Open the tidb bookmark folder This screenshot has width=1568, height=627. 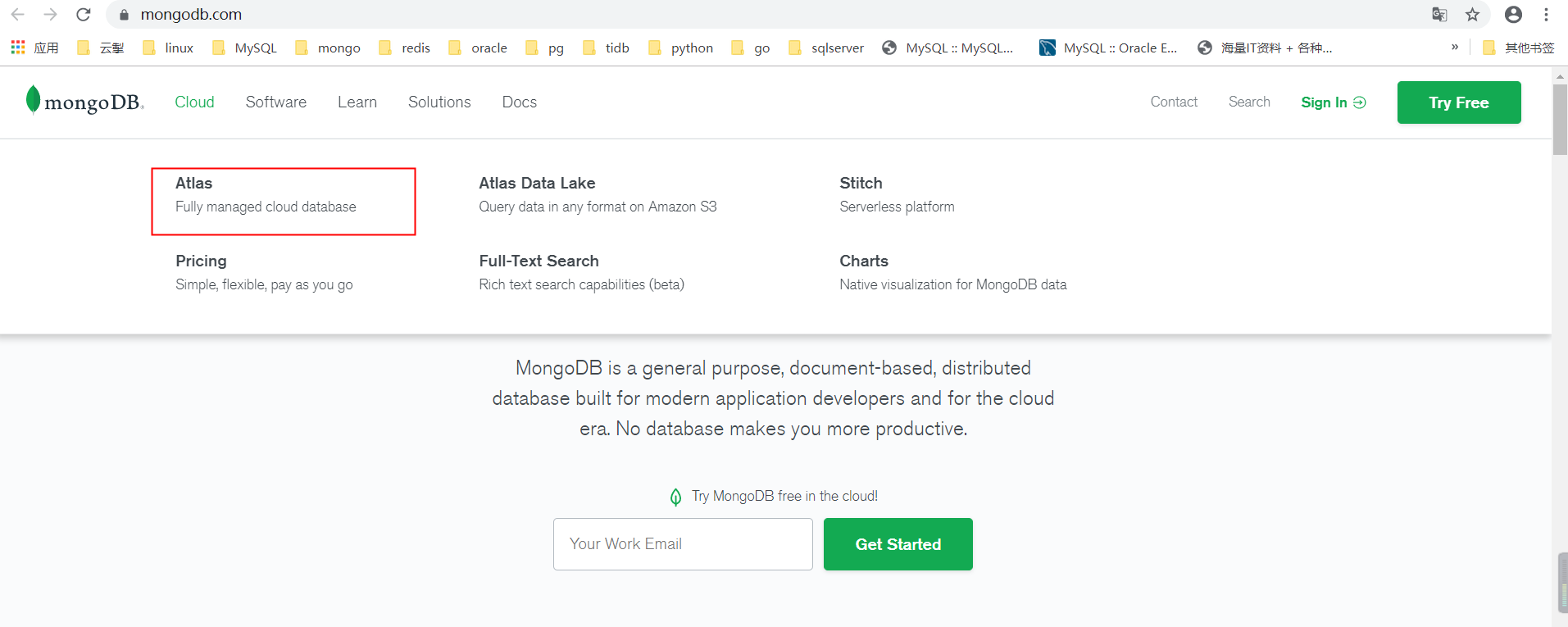[606, 48]
